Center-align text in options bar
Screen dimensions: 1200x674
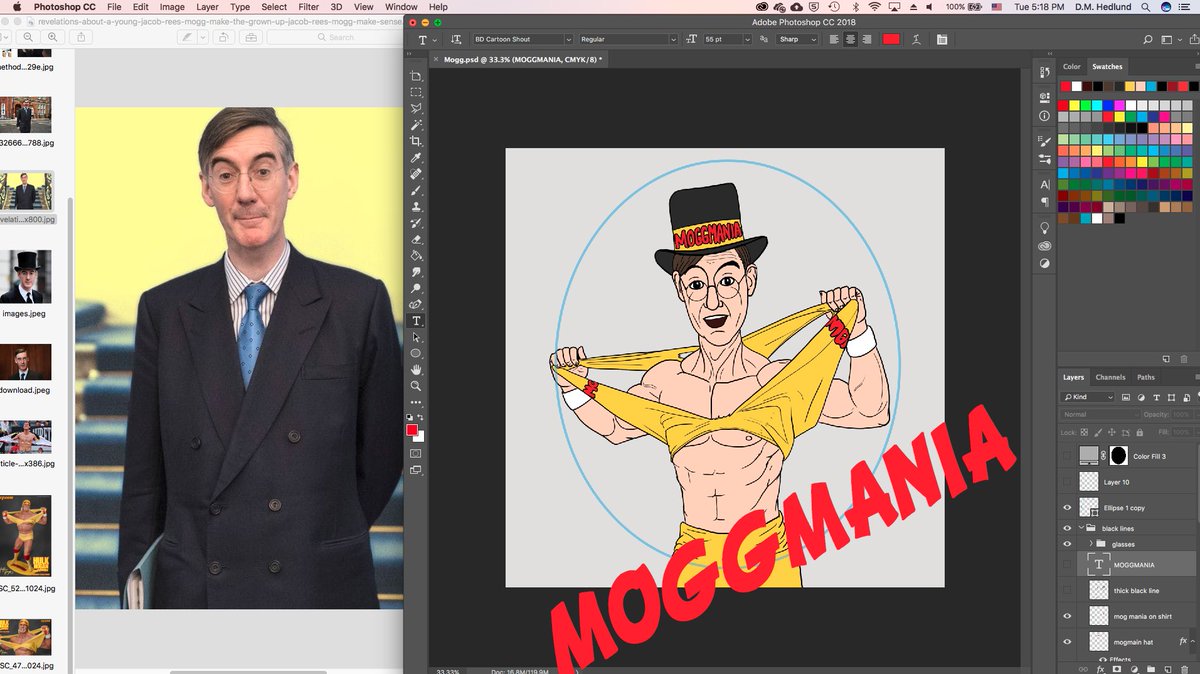(x=851, y=39)
